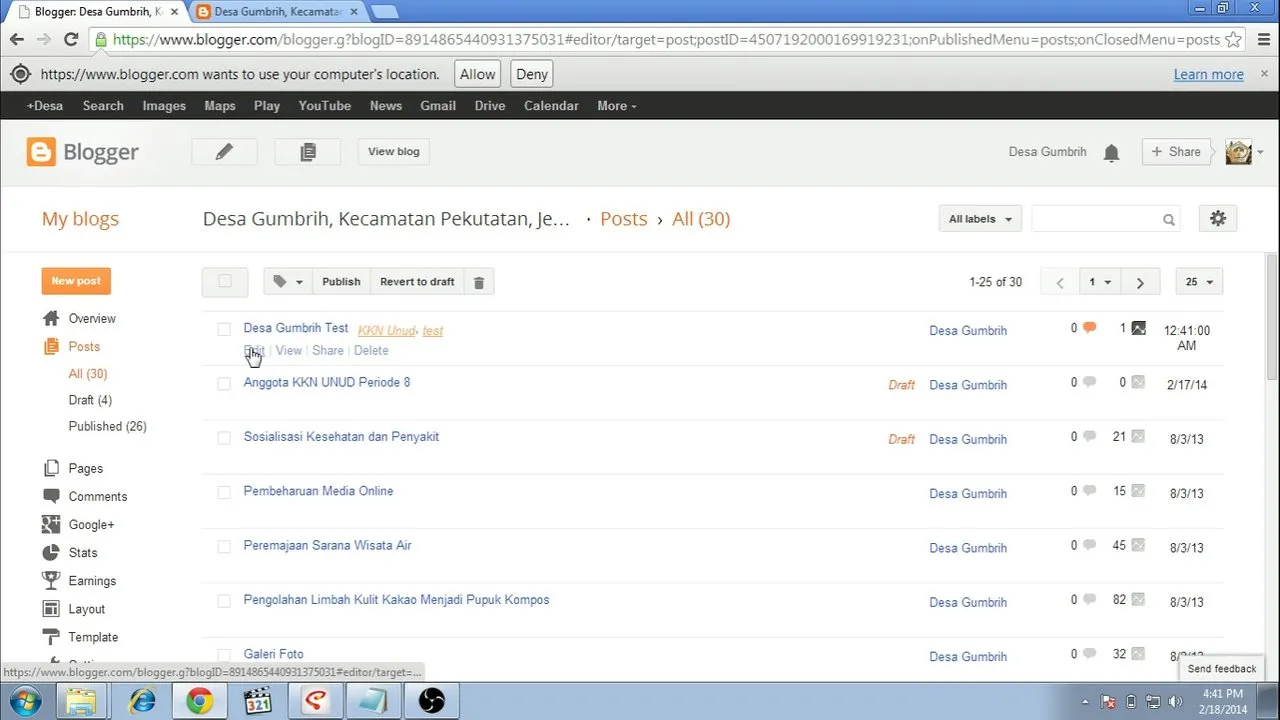Open settings gear options

coord(1217,219)
